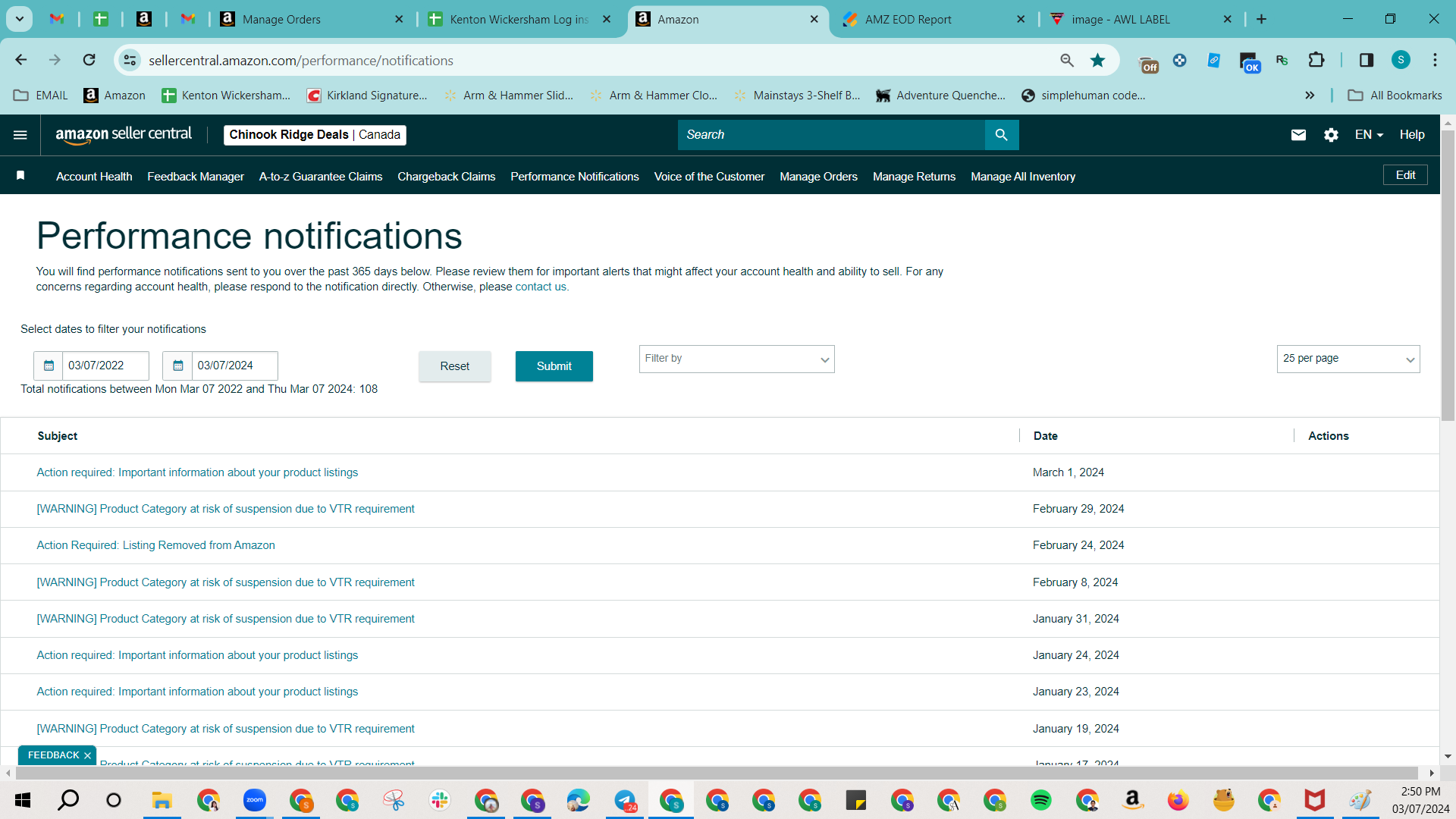Open Spotify from the taskbar
Image resolution: width=1456 pixels, height=819 pixels.
coord(1041,800)
